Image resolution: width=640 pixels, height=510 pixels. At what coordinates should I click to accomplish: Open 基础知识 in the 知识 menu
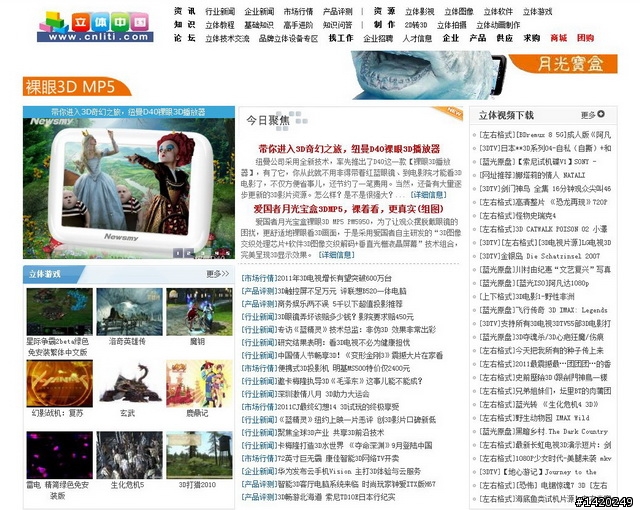tap(259, 25)
